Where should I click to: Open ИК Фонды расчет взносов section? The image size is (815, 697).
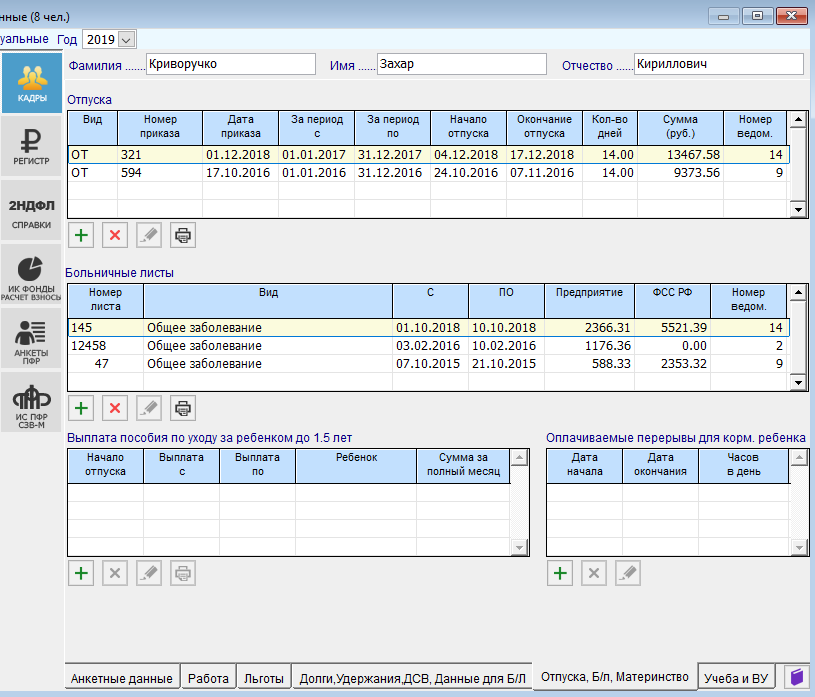31,274
